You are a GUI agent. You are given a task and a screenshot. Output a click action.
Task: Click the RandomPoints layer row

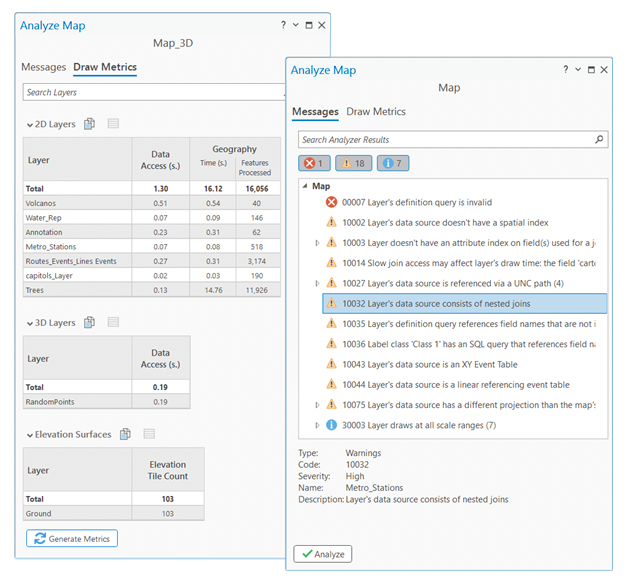click(107, 402)
